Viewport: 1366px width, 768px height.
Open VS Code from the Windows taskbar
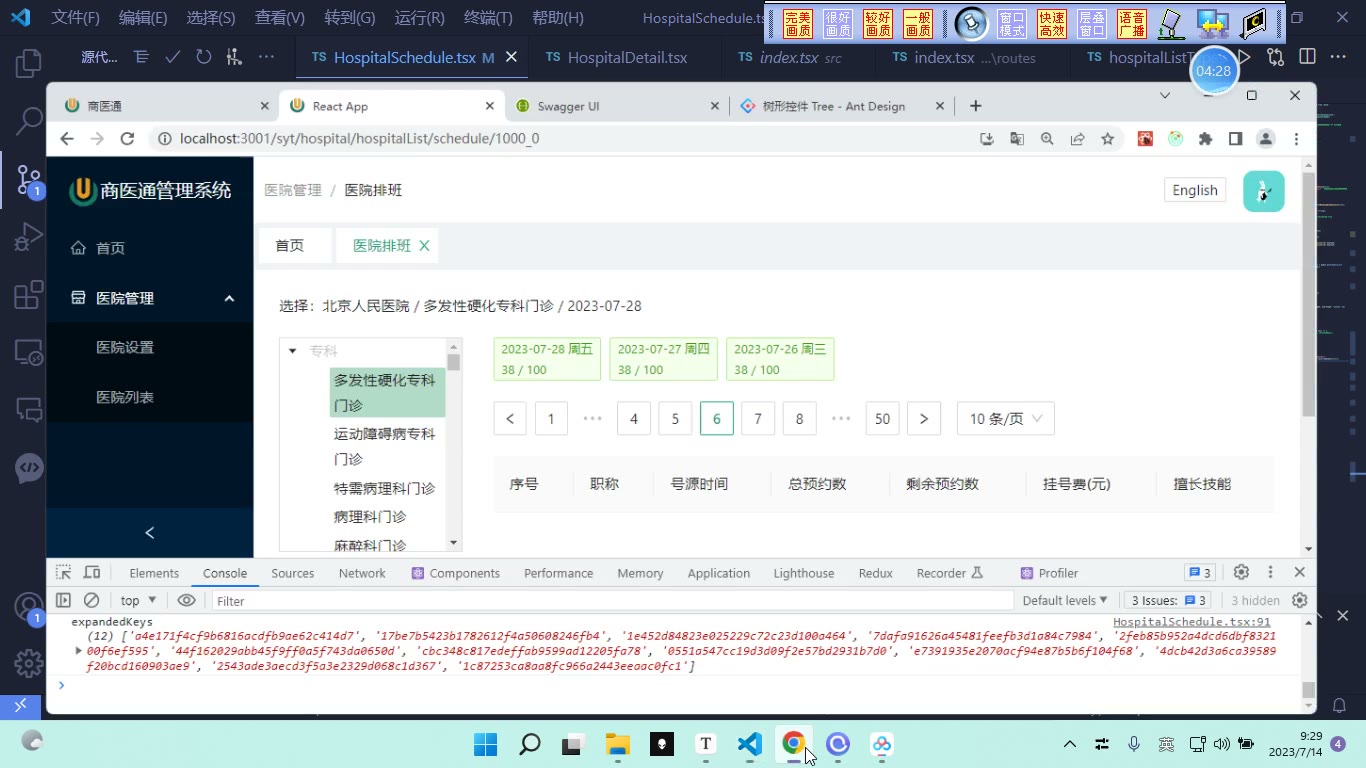(x=750, y=743)
